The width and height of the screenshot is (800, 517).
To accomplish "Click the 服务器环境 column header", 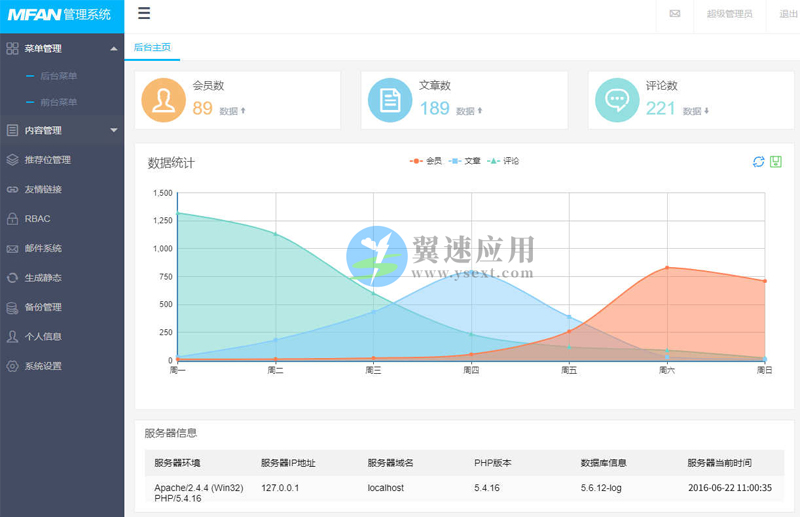I will pyautogui.click(x=177, y=463).
